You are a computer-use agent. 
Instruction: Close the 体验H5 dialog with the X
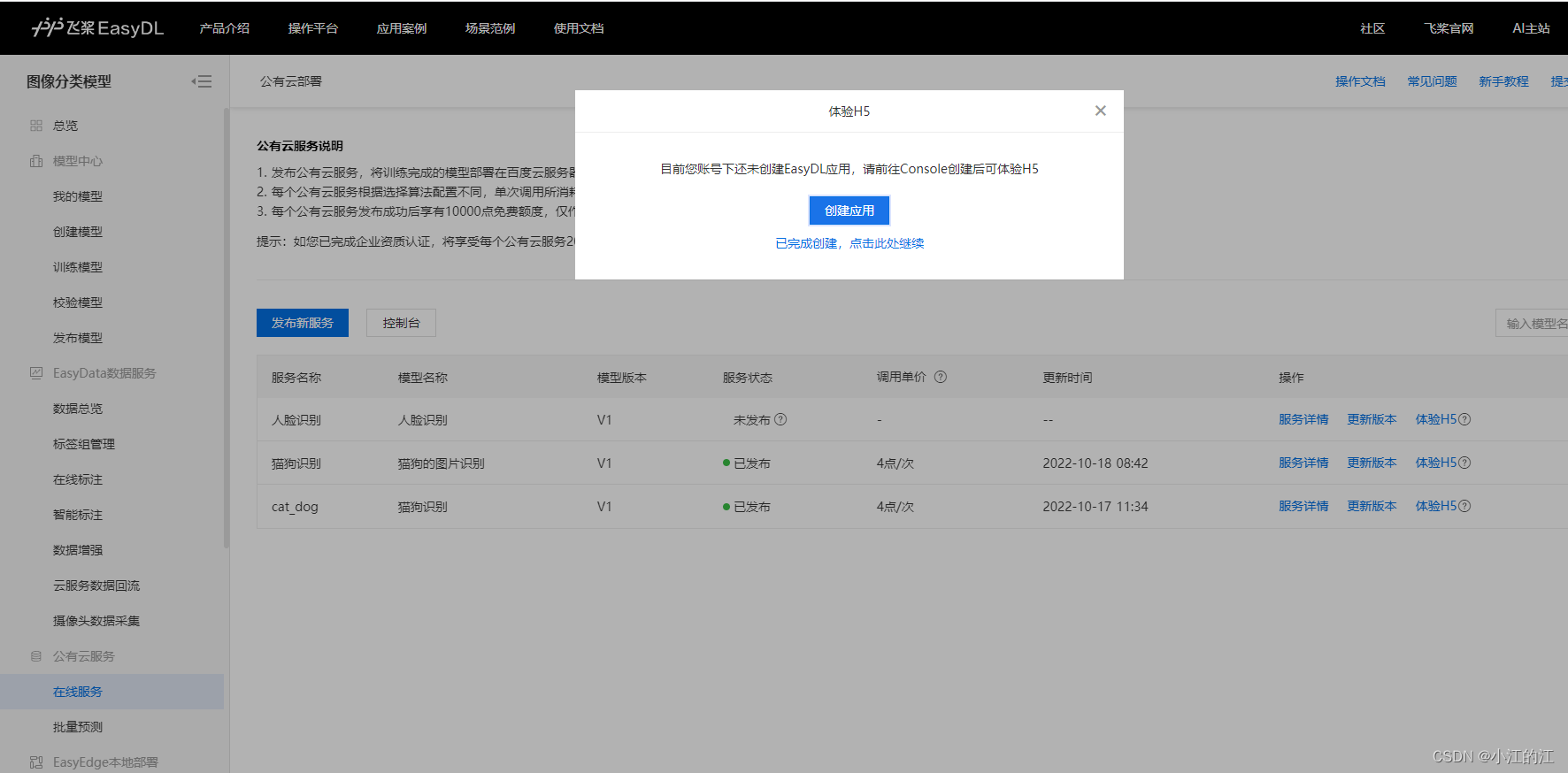click(1101, 111)
